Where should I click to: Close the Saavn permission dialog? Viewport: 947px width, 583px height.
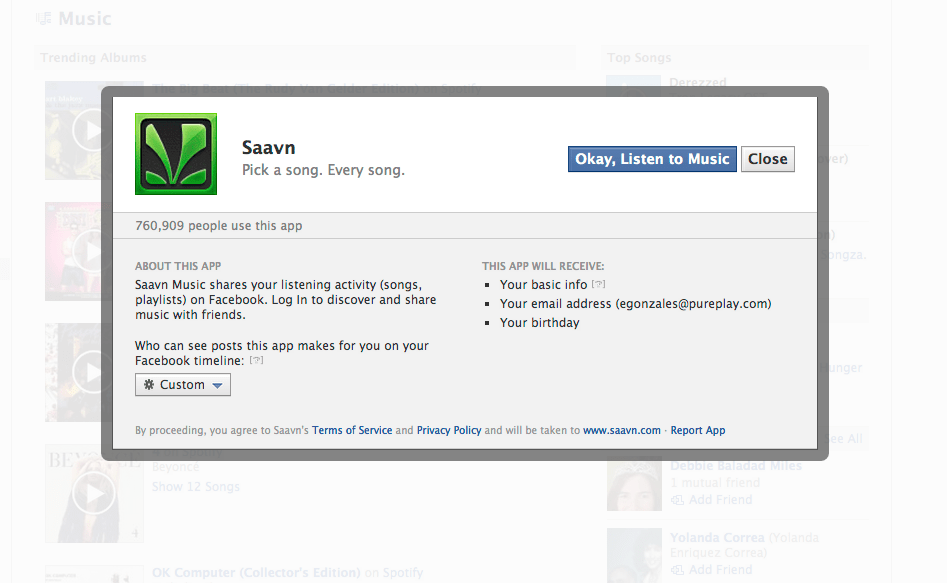point(768,159)
